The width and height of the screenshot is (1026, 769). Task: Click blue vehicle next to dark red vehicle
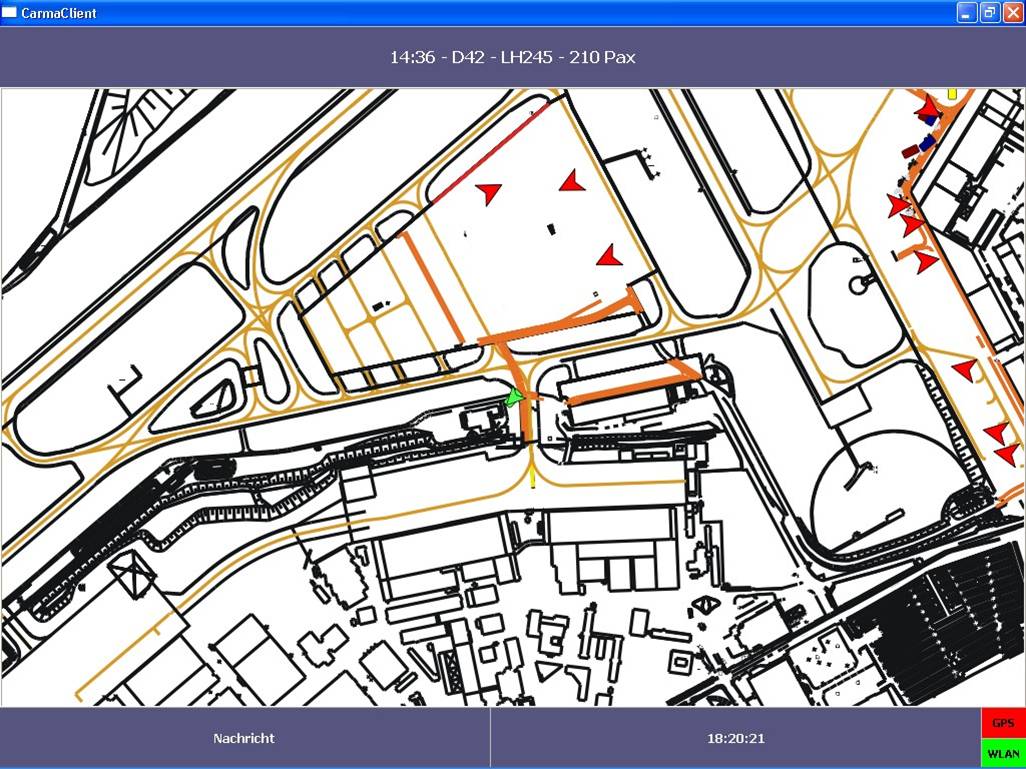pos(927,143)
